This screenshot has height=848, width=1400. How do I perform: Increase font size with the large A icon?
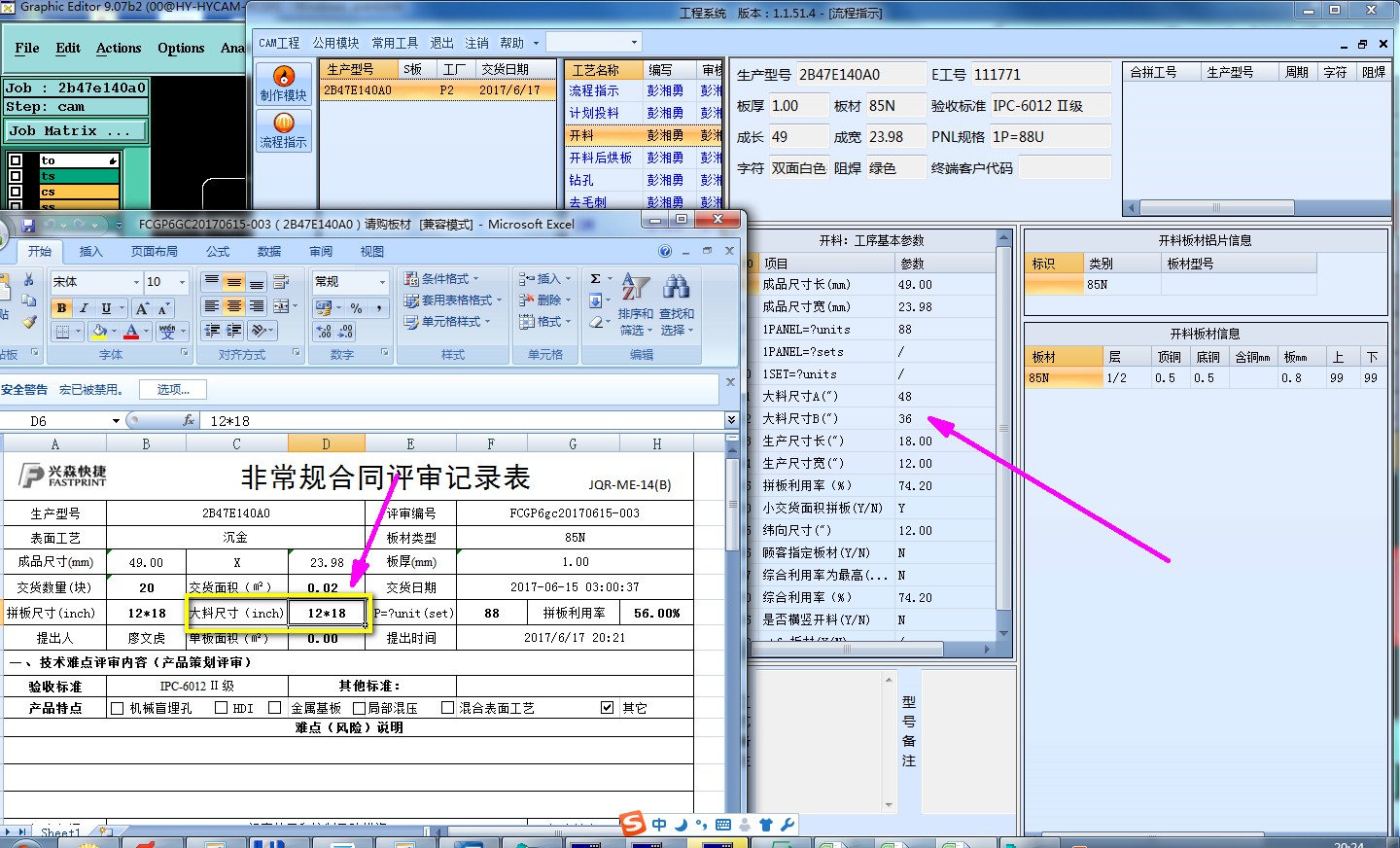tap(142, 308)
